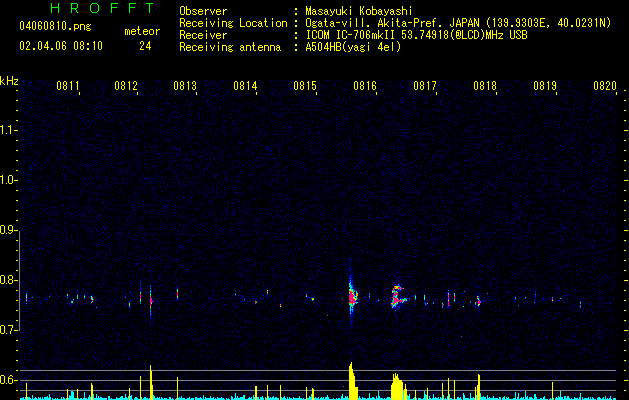Click the 0817 time marker
The width and height of the screenshot is (629, 400).
pos(425,85)
